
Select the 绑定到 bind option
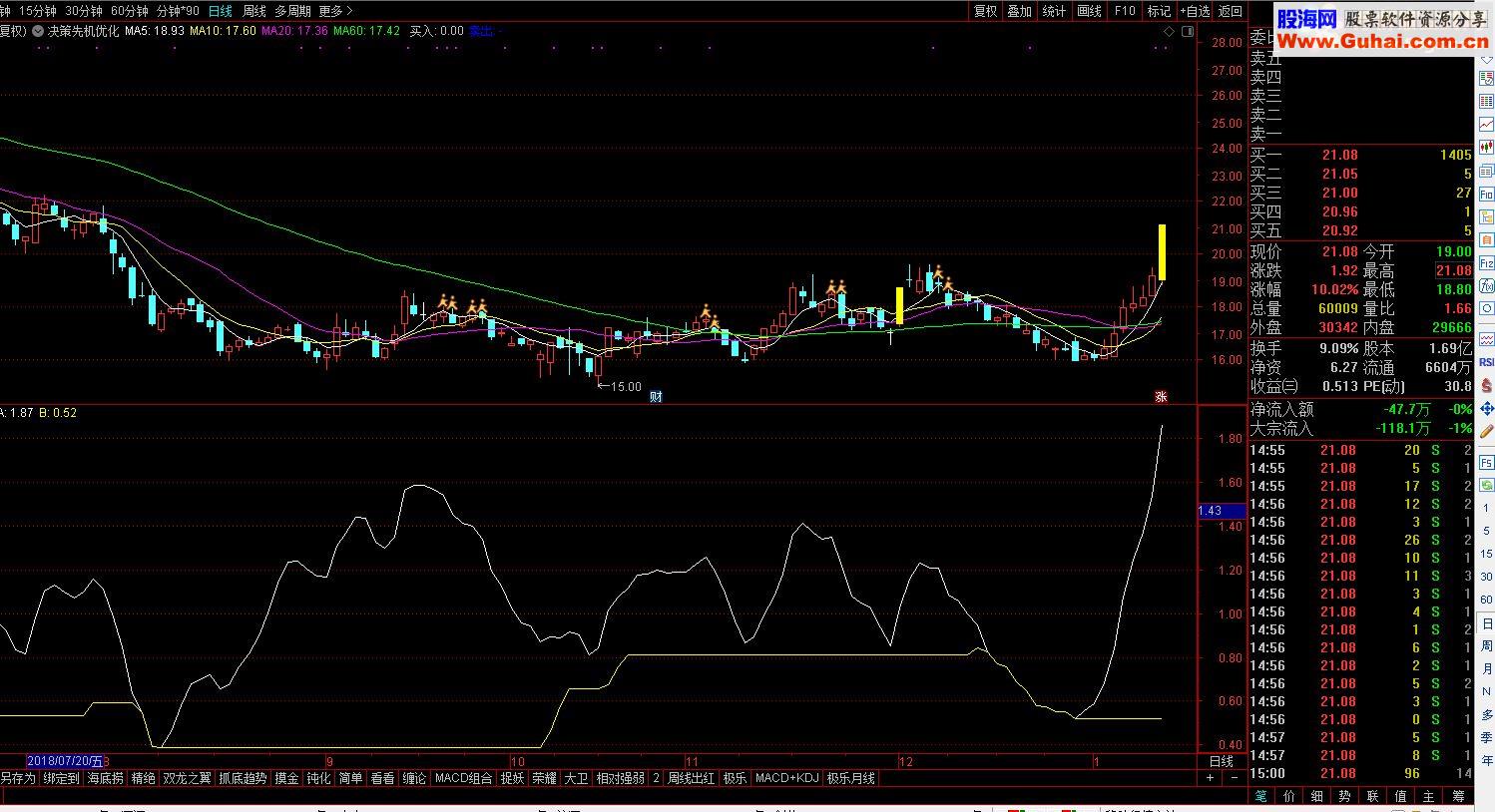(x=61, y=778)
